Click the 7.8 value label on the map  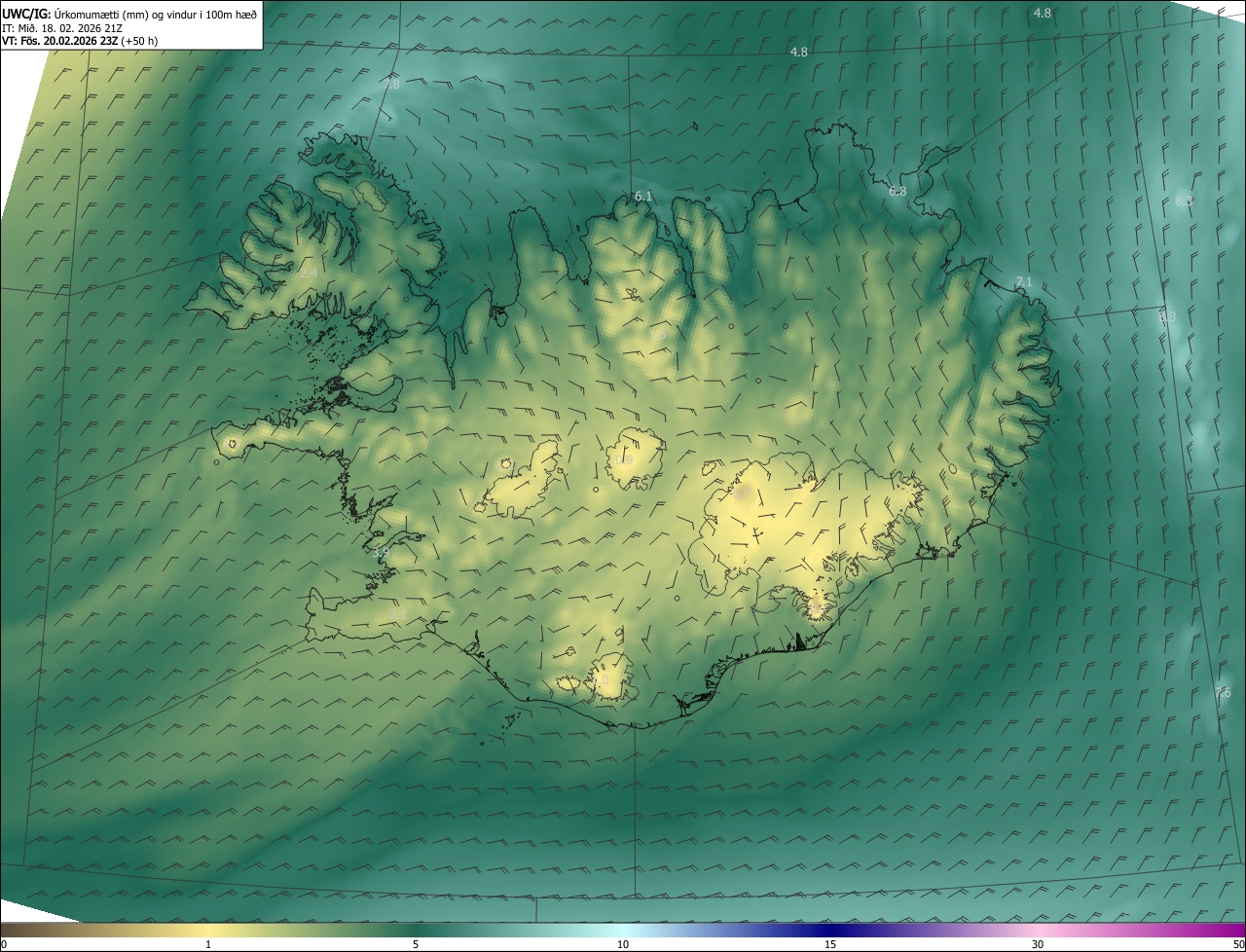[x=392, y=85]
